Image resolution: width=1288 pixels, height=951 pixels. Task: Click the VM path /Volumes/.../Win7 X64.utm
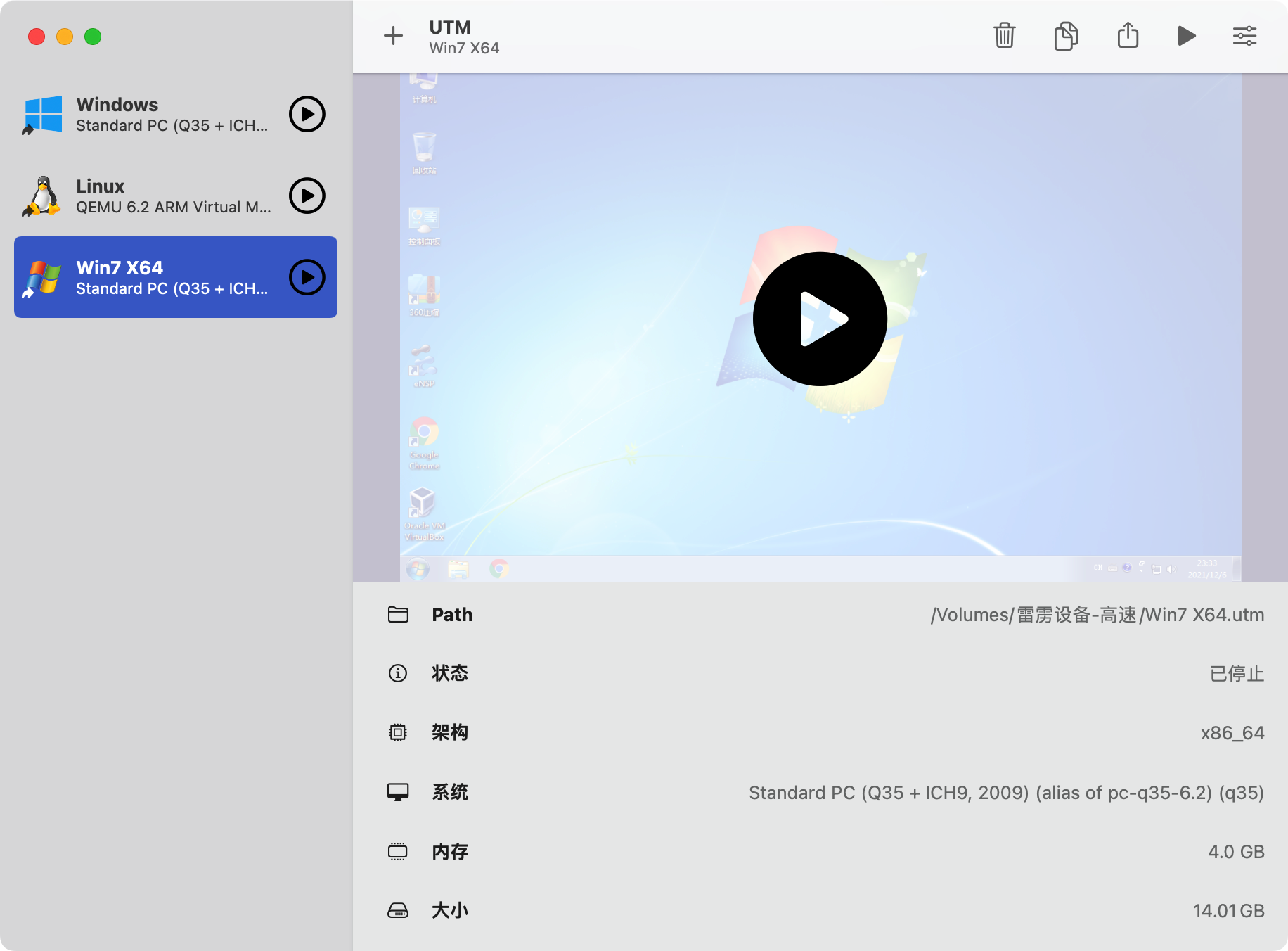point(1097,615)
